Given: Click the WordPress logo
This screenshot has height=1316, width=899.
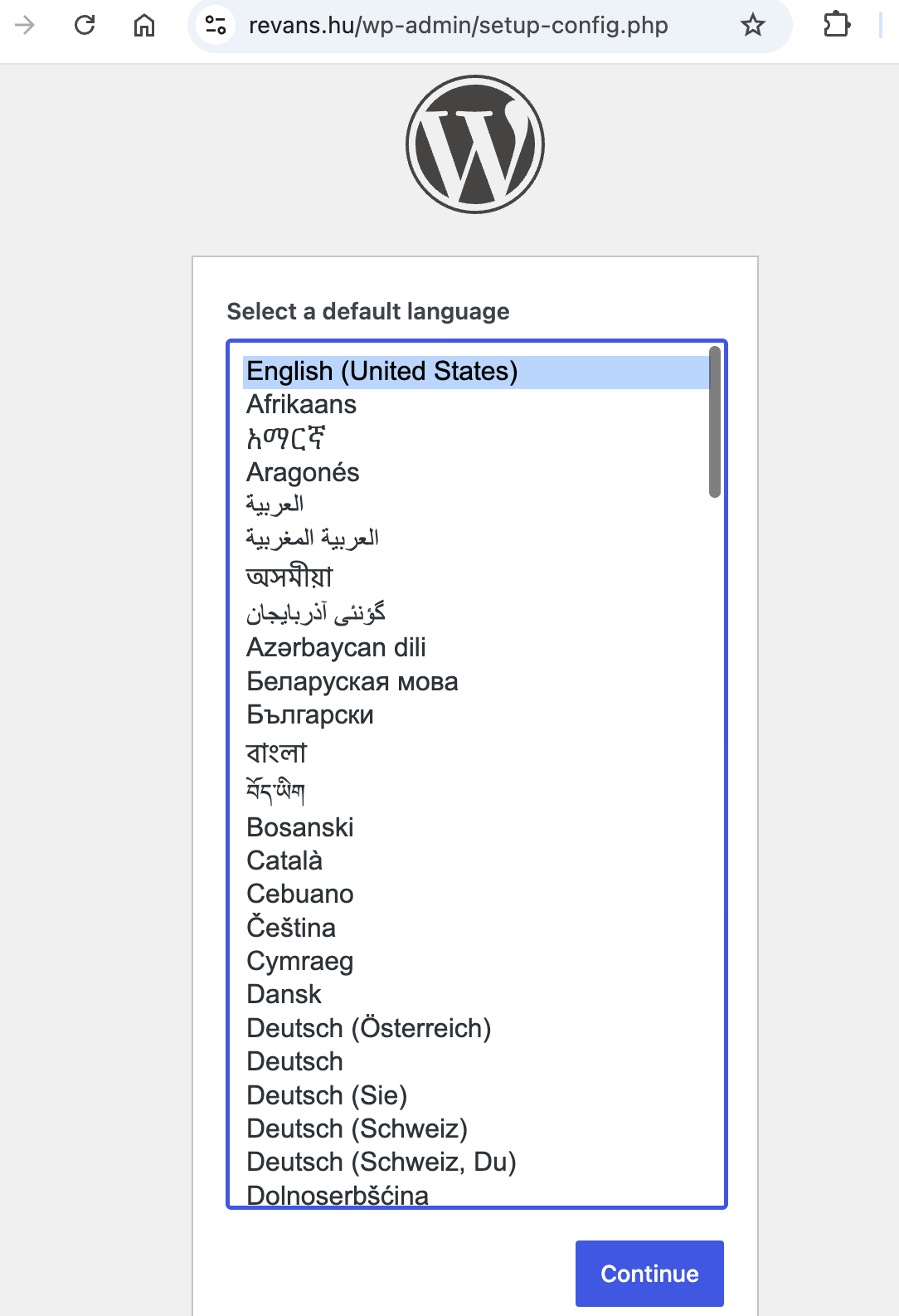Looking at the screenshot, I should 475,144.
